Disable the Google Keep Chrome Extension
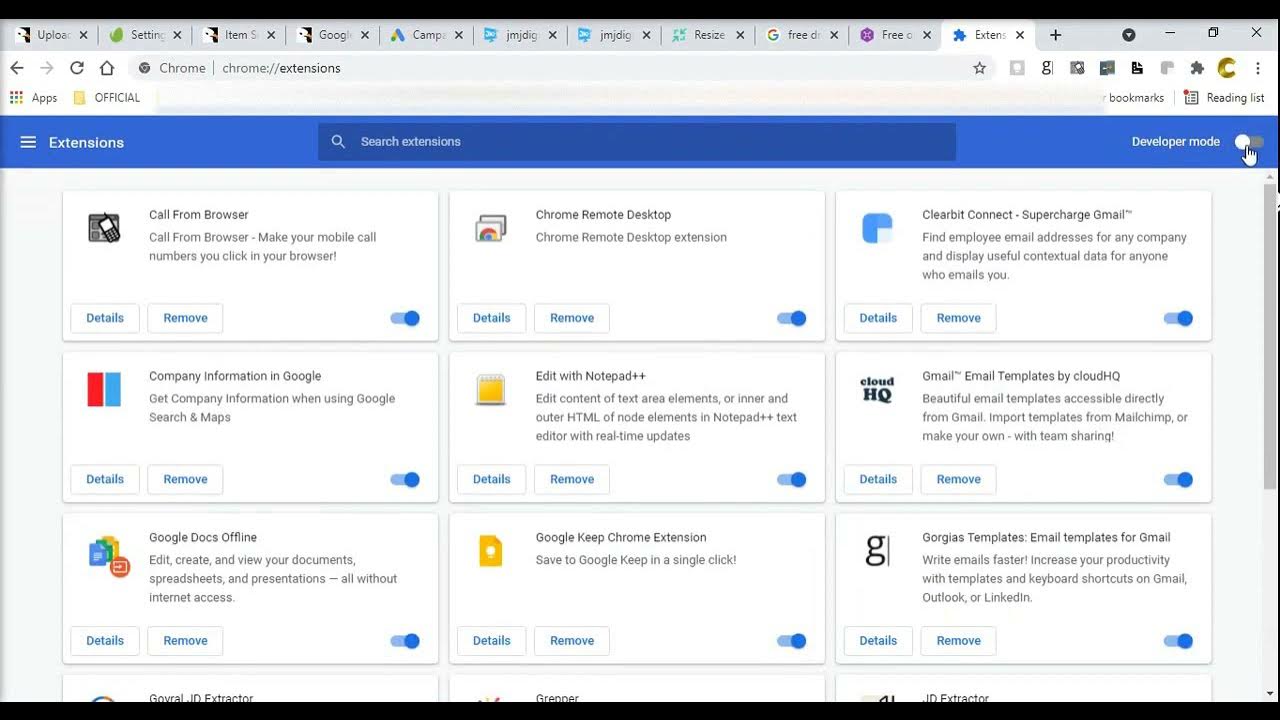This screenshot has height=720, width=1280. [792, 641]
